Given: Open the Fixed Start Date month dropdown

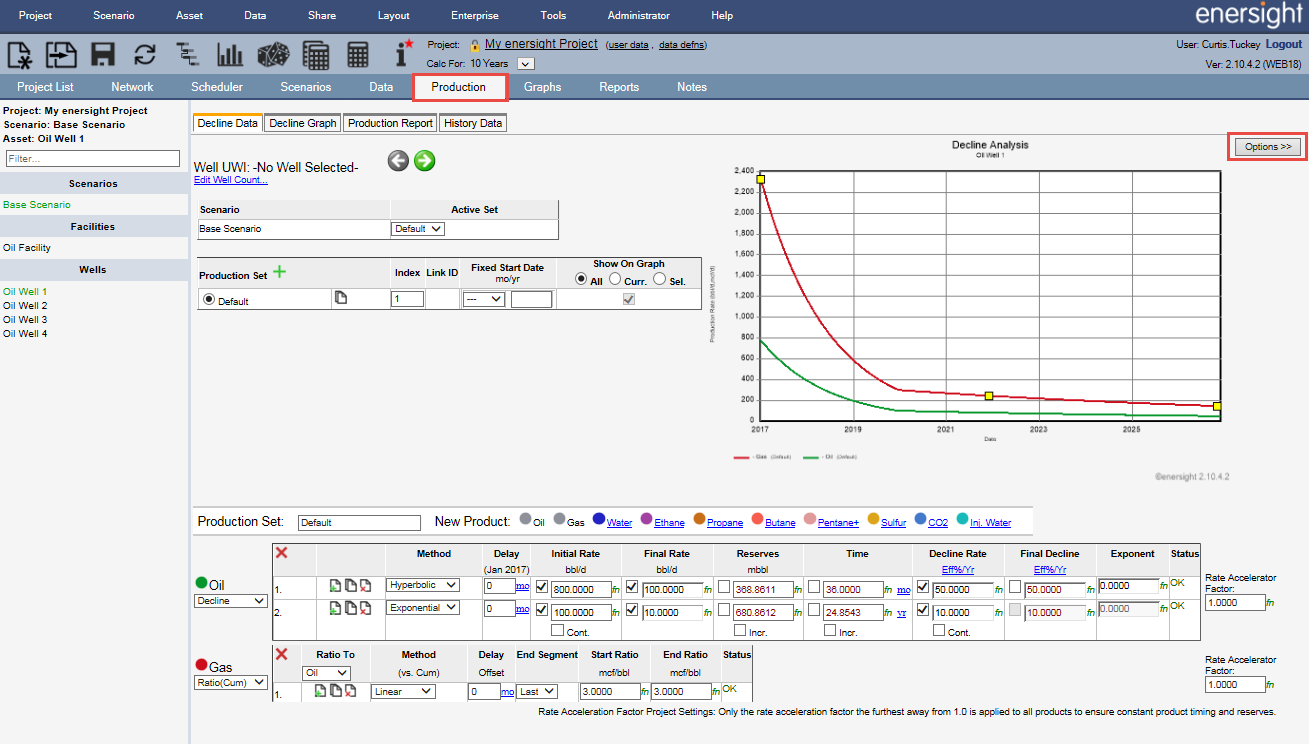Looking at the screenshot, I should point(484,299).
